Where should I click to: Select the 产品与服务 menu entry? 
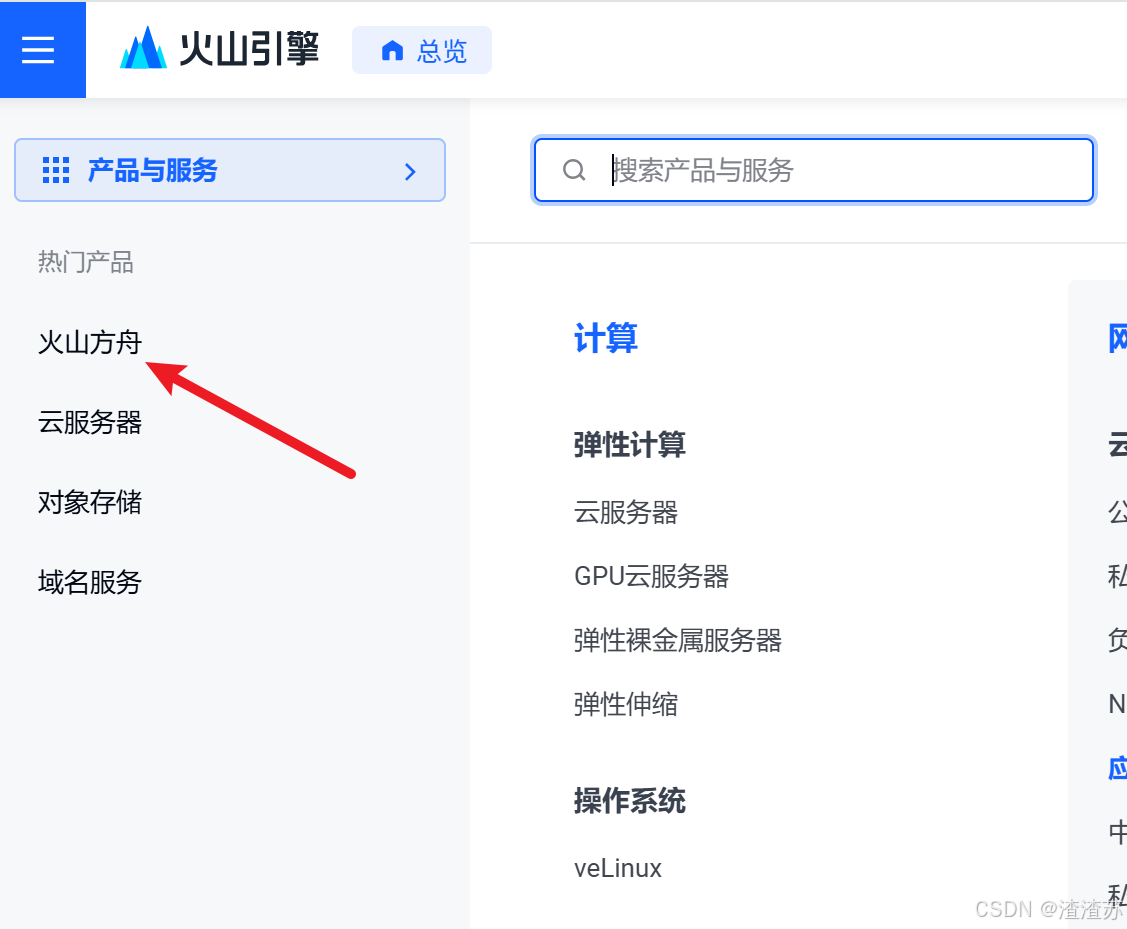coord(230,170)
